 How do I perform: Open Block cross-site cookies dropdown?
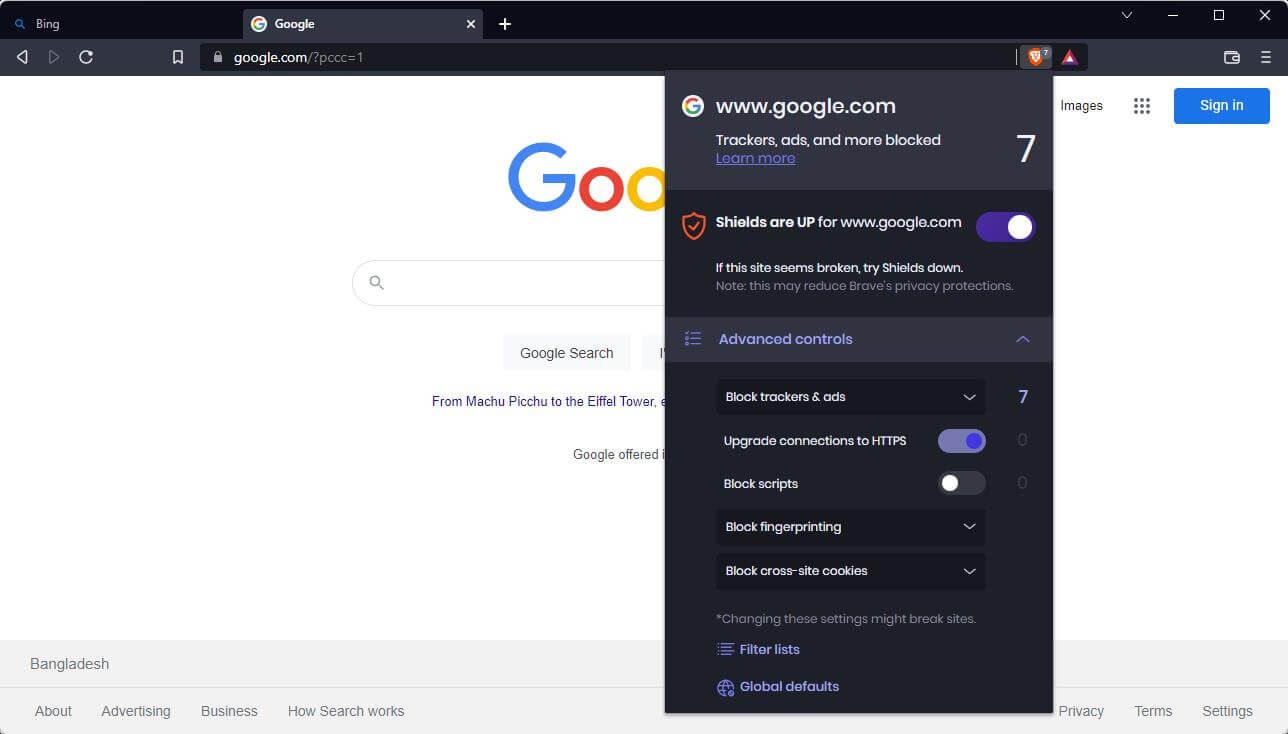851,571
